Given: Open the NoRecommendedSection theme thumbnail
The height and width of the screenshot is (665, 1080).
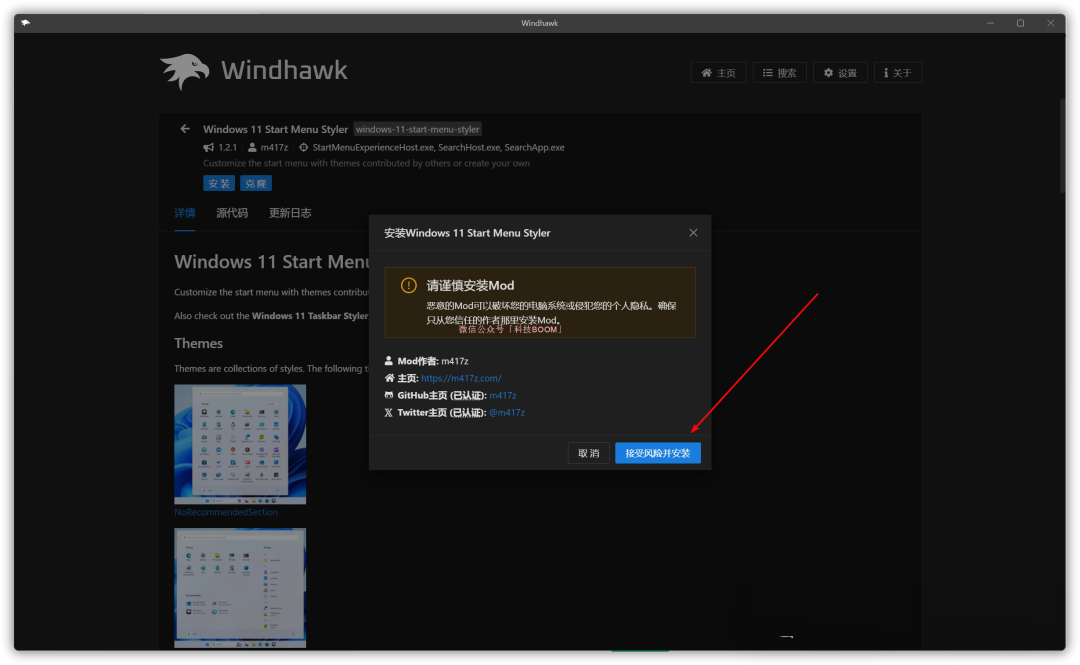Looking at the screenshot, I should 240,444.
